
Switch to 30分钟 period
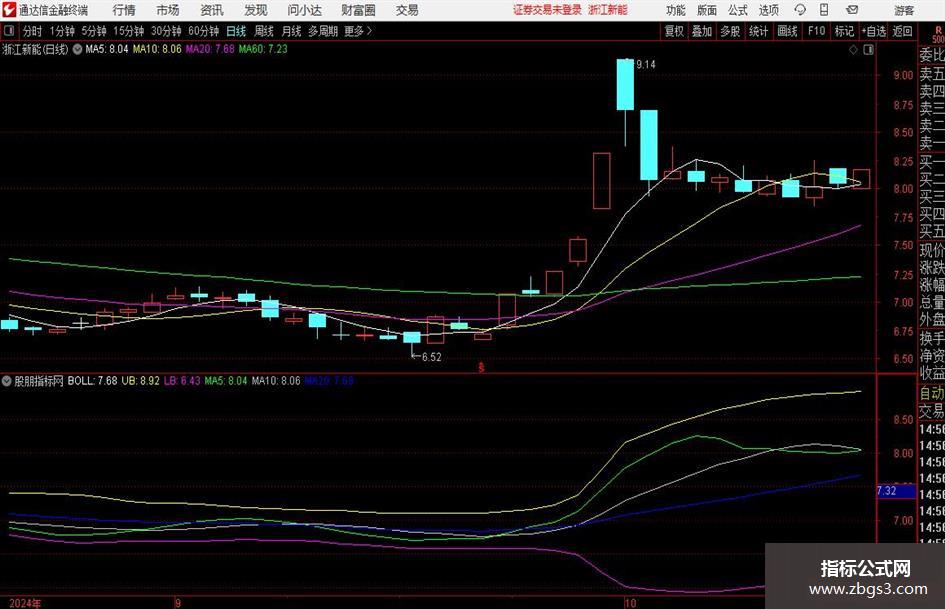pos(166,31)
